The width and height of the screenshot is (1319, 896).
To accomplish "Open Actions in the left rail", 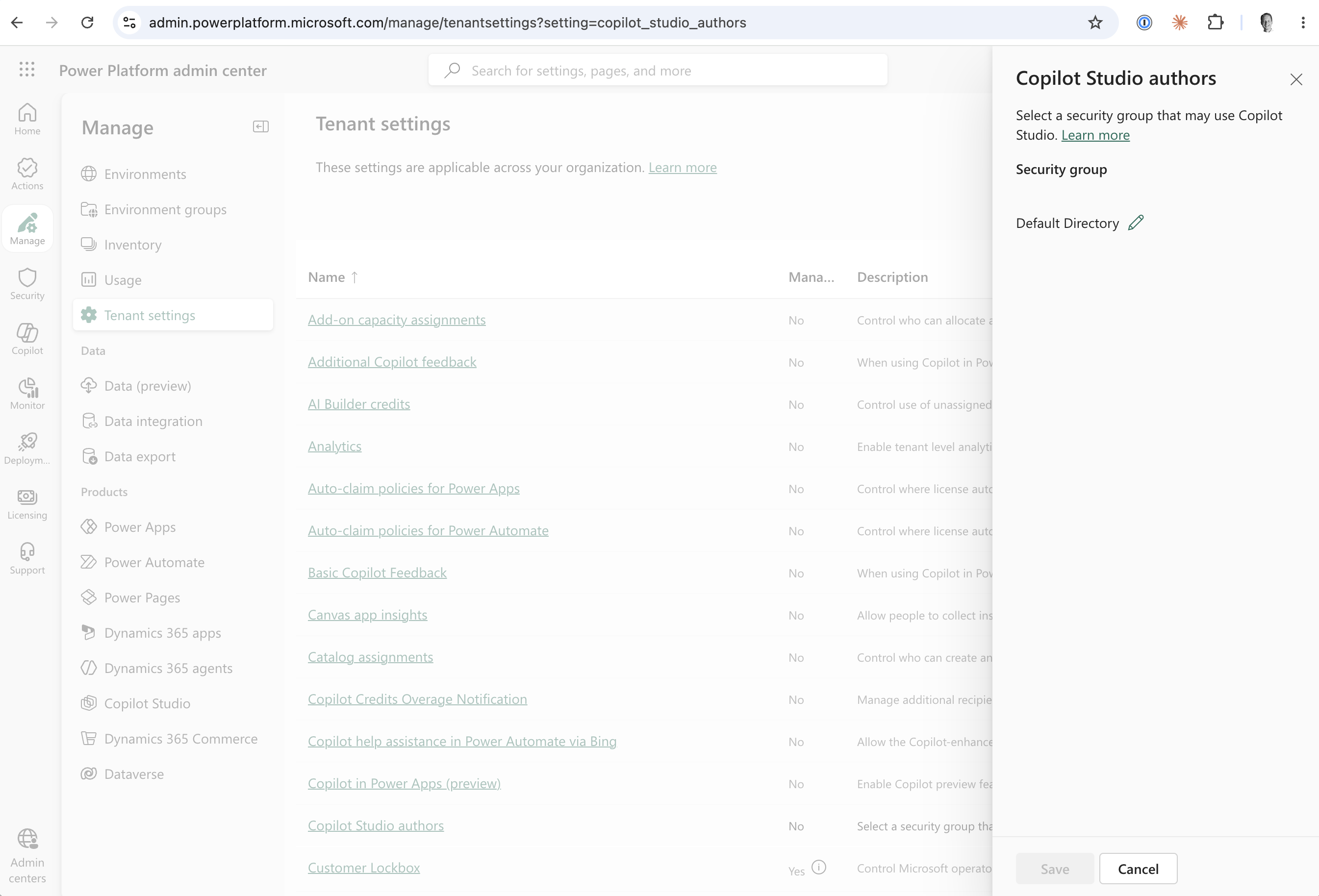I will tap(27, 174).
